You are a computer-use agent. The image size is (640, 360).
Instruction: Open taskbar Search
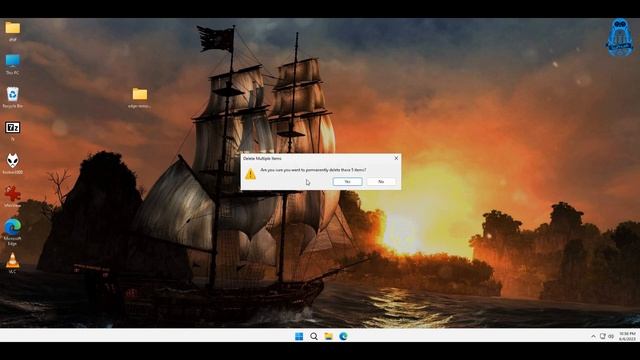pyautogui.click(x=314, y=336)
